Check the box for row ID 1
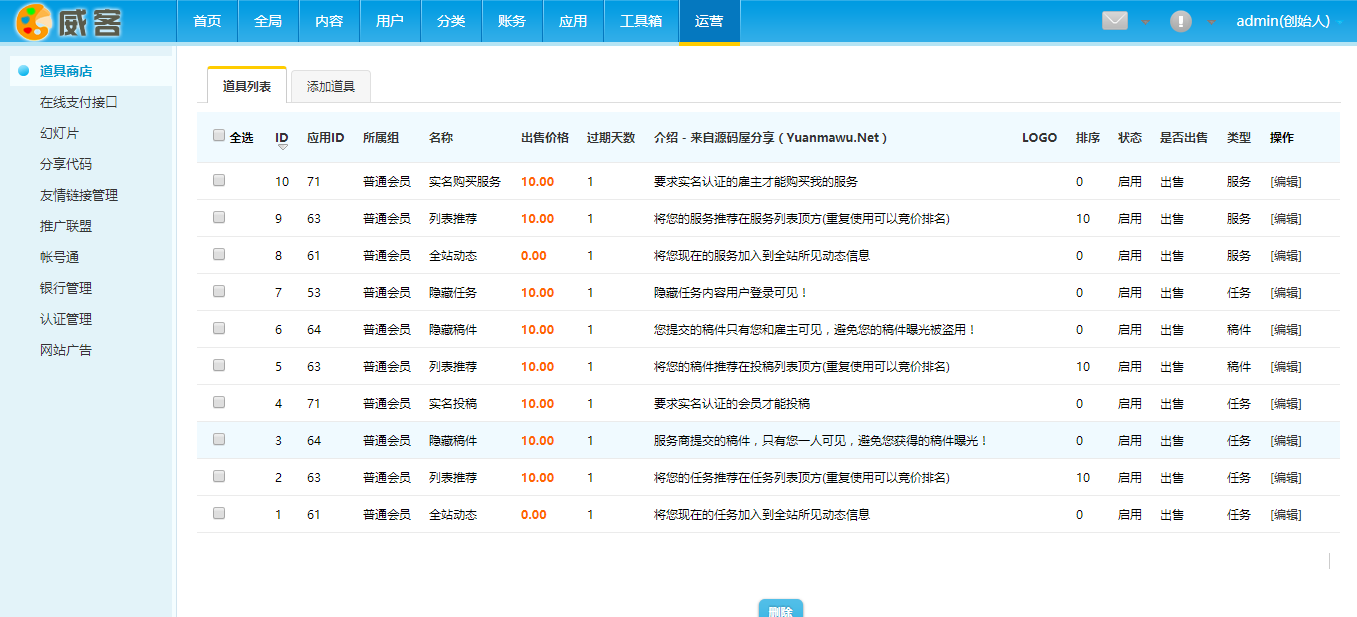 [x=219, y=513]
